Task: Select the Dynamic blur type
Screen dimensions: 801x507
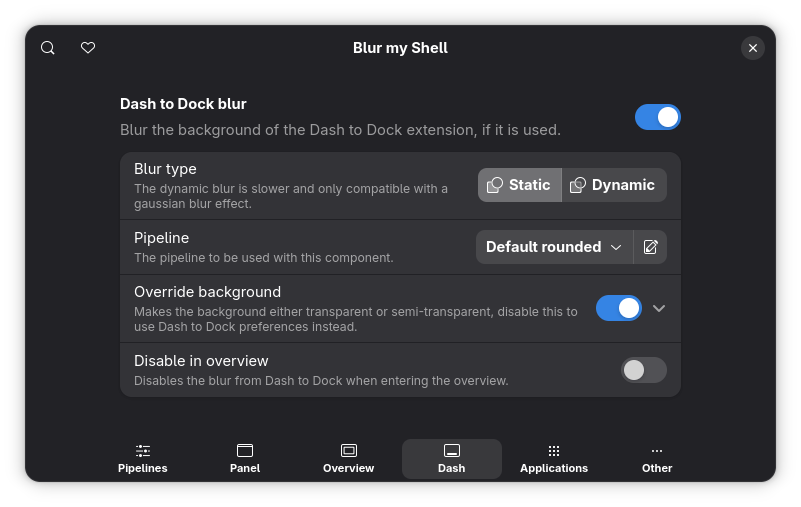Action: point(614,185)
